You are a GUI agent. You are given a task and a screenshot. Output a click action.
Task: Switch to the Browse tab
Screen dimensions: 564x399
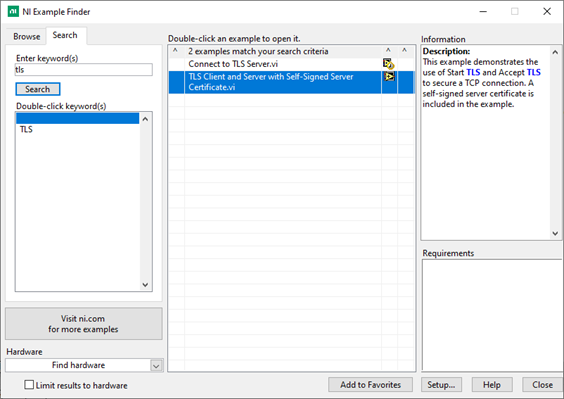point(27,36)
